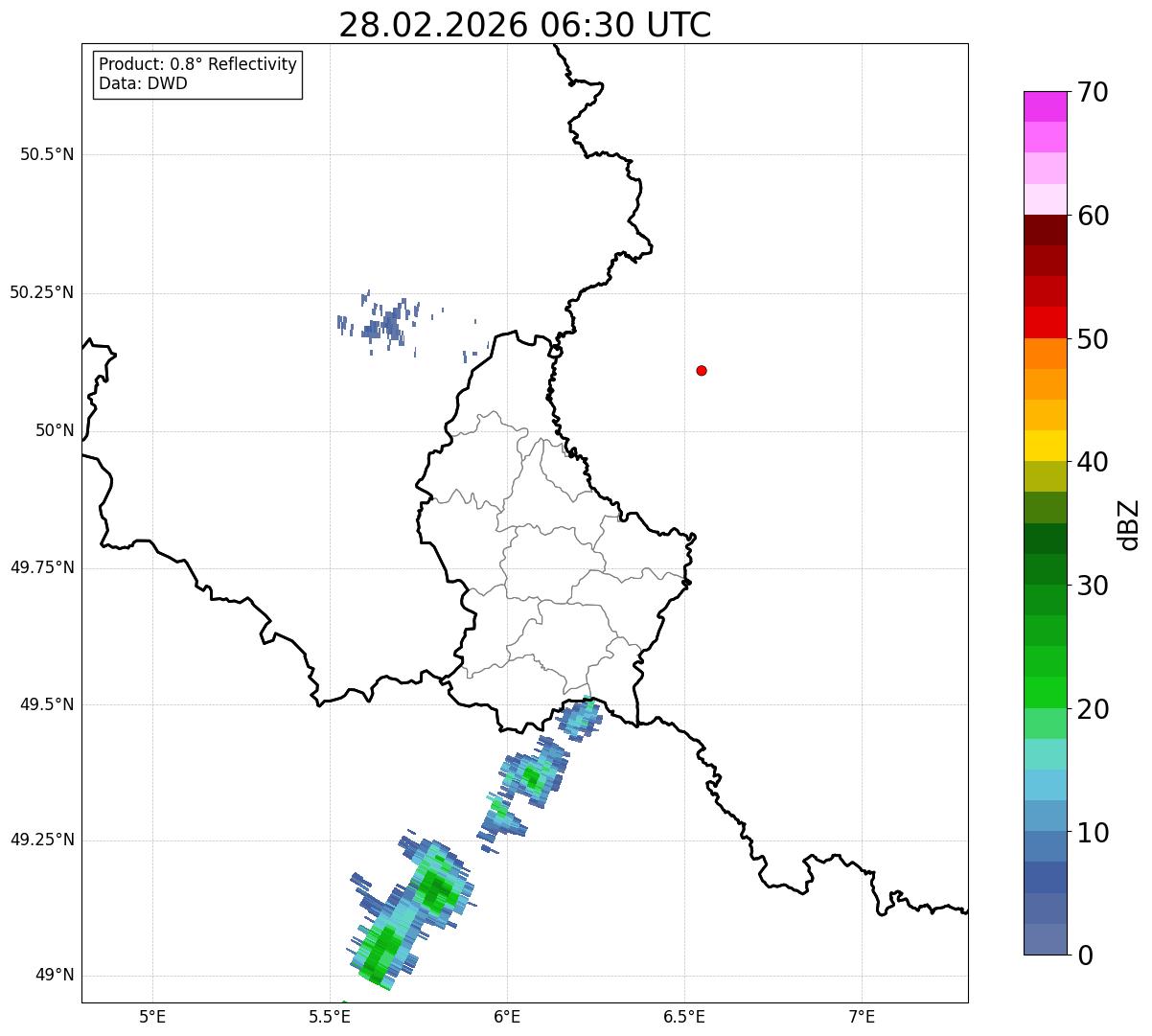This screenshot has width=1152, height=1036.
Task: Click the 50.25°N latitude label
Action: tap(42, 292)
